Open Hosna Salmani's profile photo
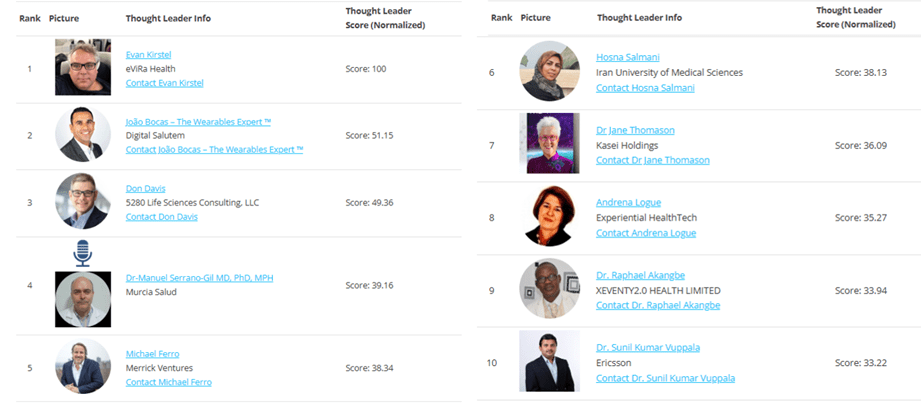The height and width of the screenshot is (407, 921). [x=550, y=71]
